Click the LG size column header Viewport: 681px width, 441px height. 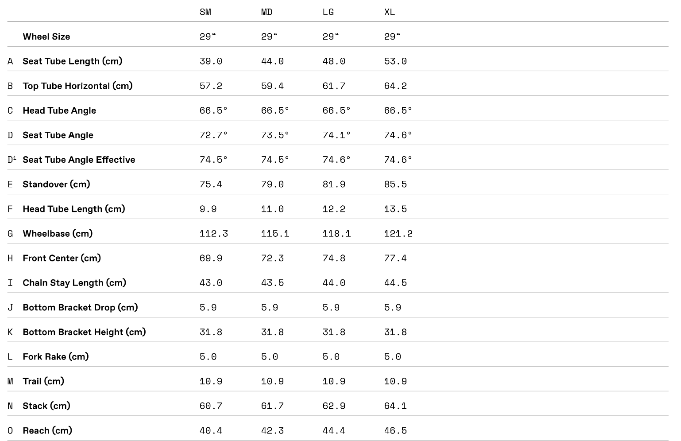329,12
